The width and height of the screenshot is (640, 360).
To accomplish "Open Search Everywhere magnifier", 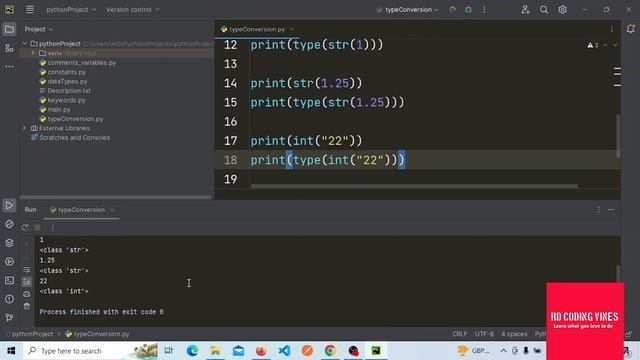I will 544,9.
